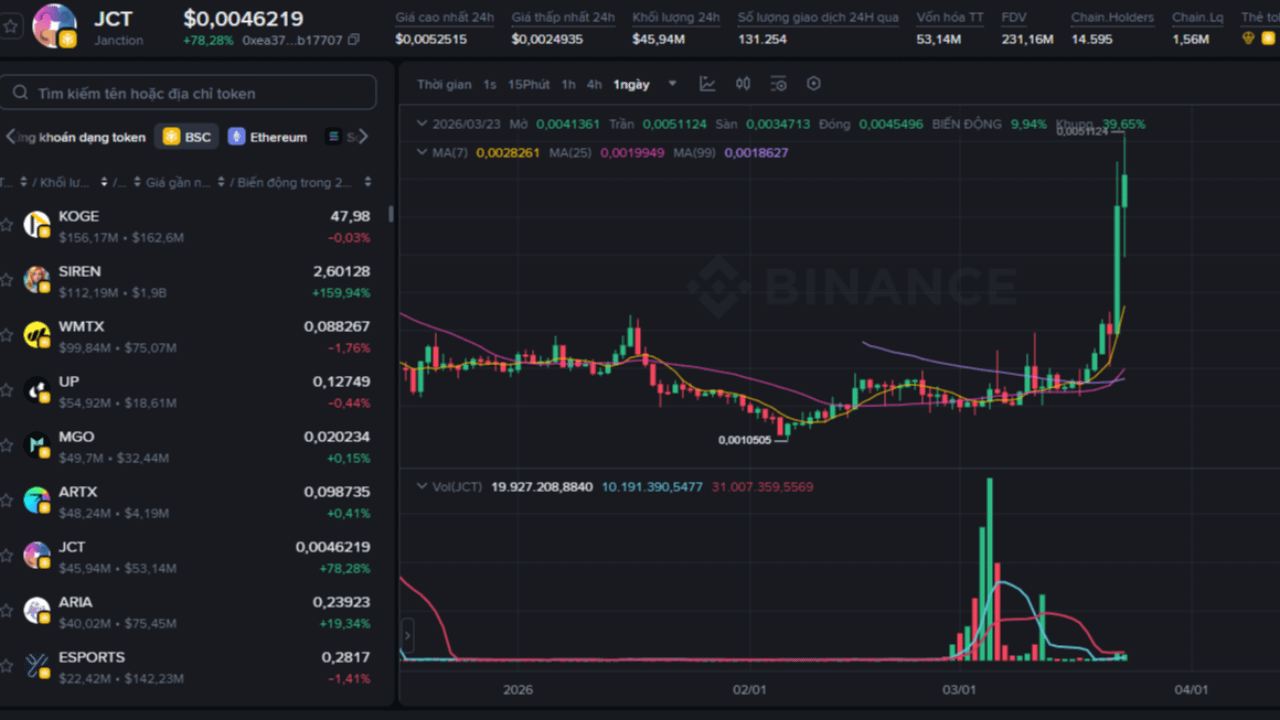Switch chart interval to 1s
1280x720 pixels.
490,84
